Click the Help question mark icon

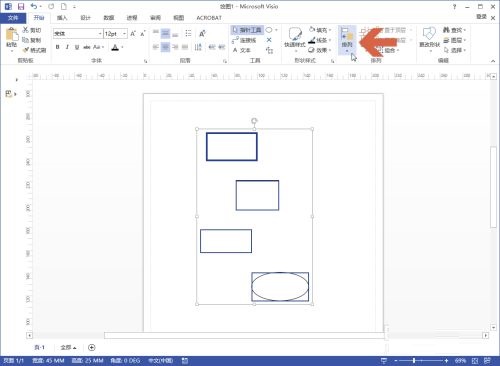tap(454, 6)
